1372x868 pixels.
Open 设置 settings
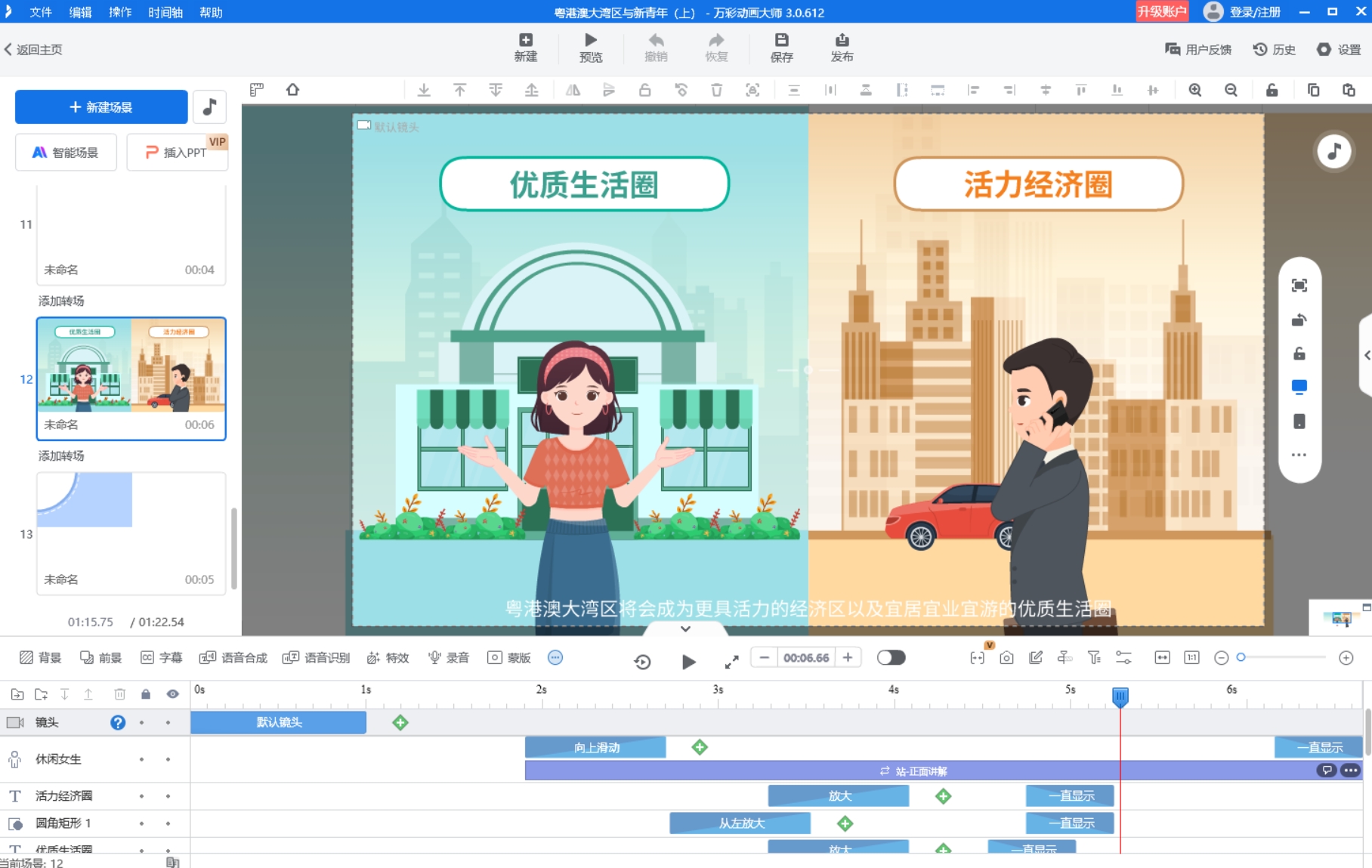[x=1339, y=50]
